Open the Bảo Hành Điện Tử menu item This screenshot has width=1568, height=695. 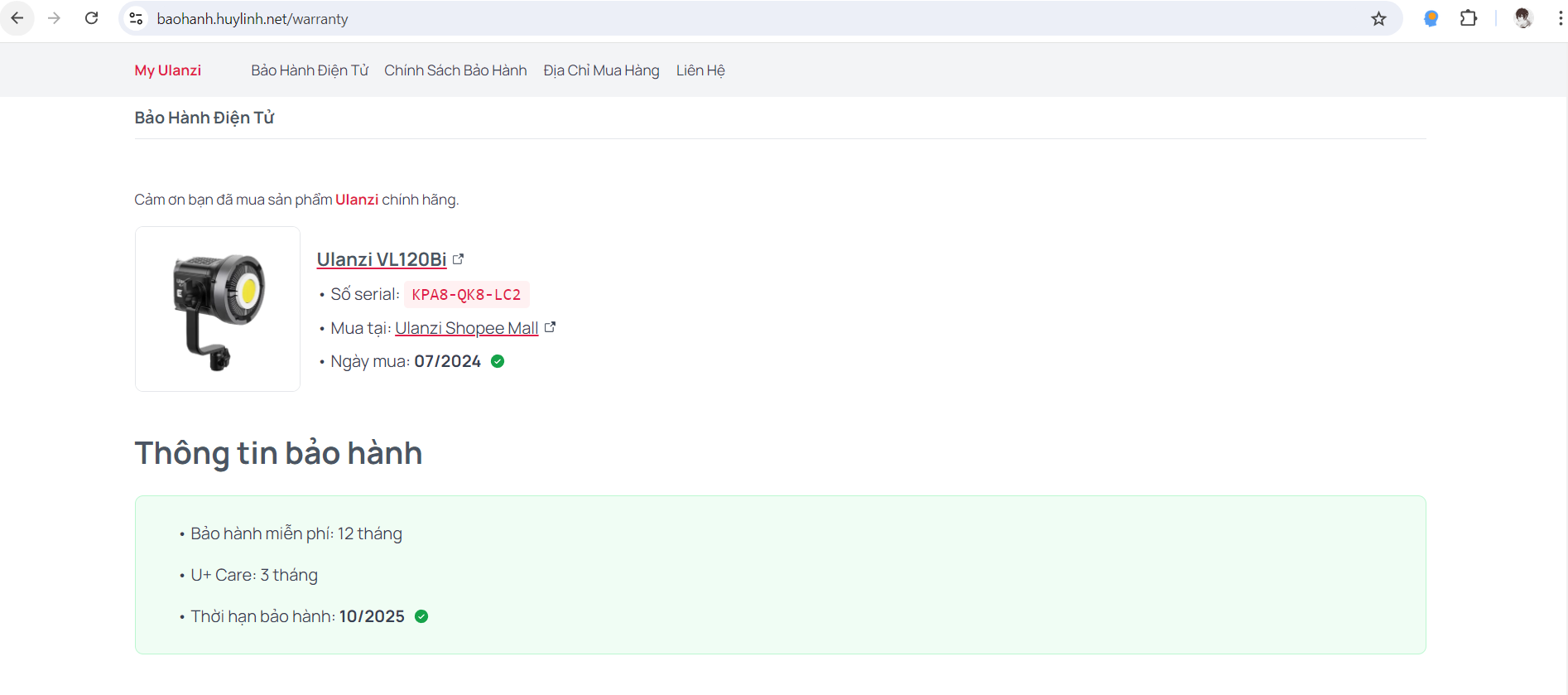[x=310, y=70]
